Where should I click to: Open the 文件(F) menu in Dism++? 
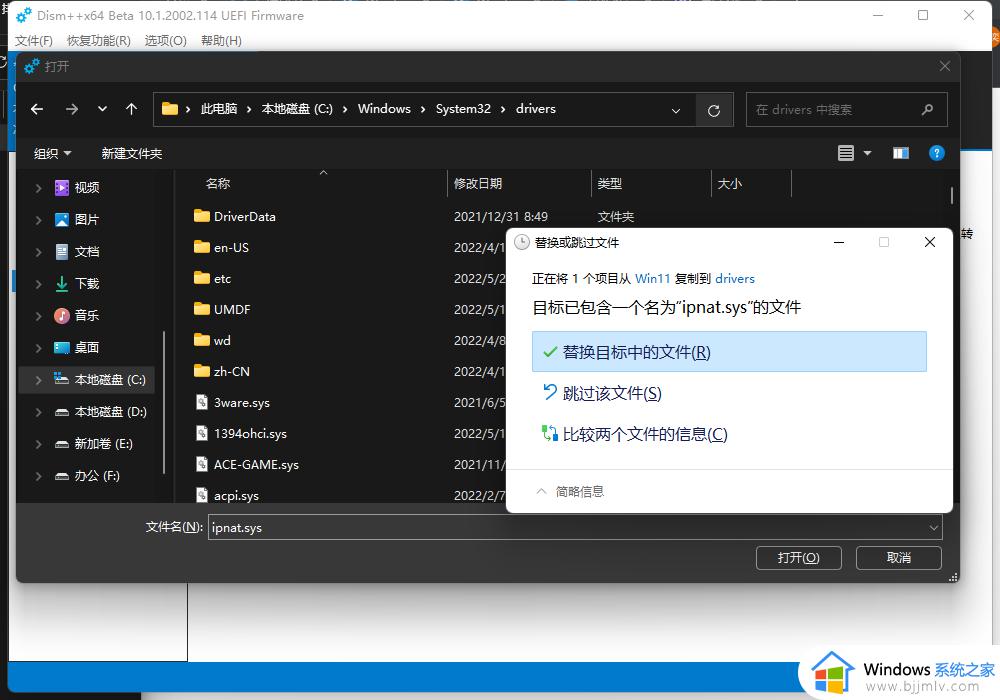tap(34, 41)
